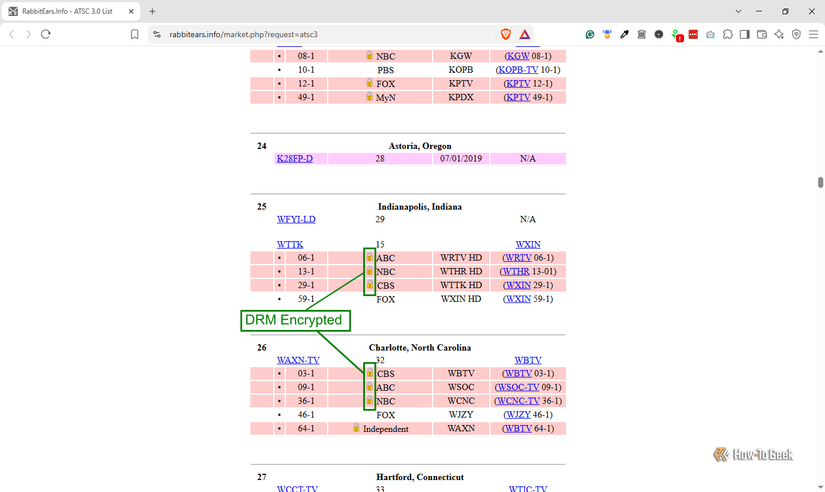This screenshot has height=492, width=825.
Task: Open Leo AI sparkle assistant
Action: coord(779,34)
